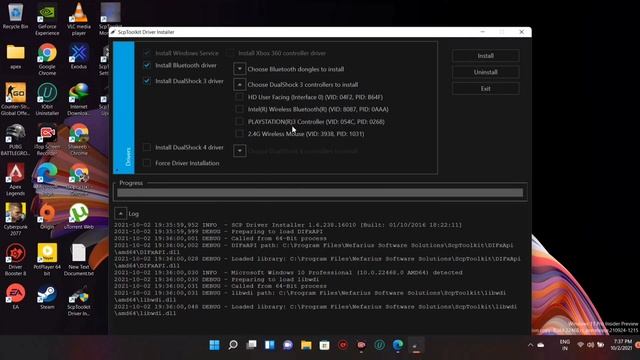Enable Install DualShock 4 driver
Screen dimensions: 640x360
point(147,147)
